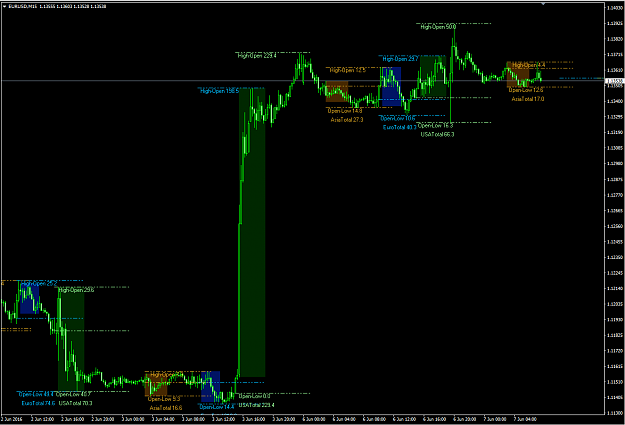Click the blue Euro session box on 6 Jun

click(391, 87)
